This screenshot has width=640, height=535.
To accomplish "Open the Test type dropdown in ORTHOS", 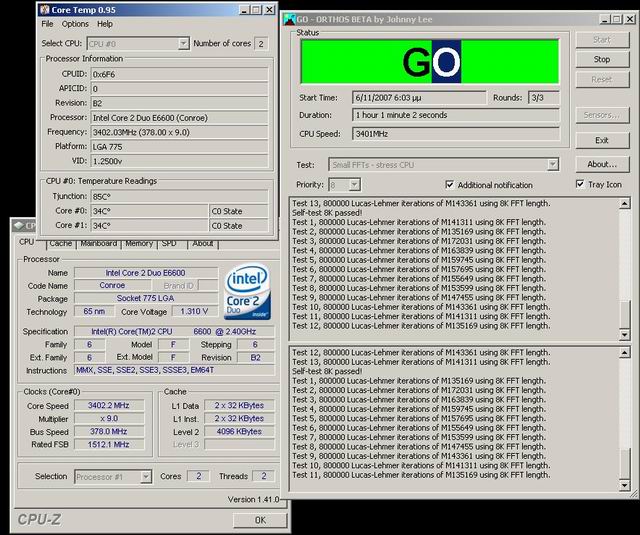I will [553, 165].
